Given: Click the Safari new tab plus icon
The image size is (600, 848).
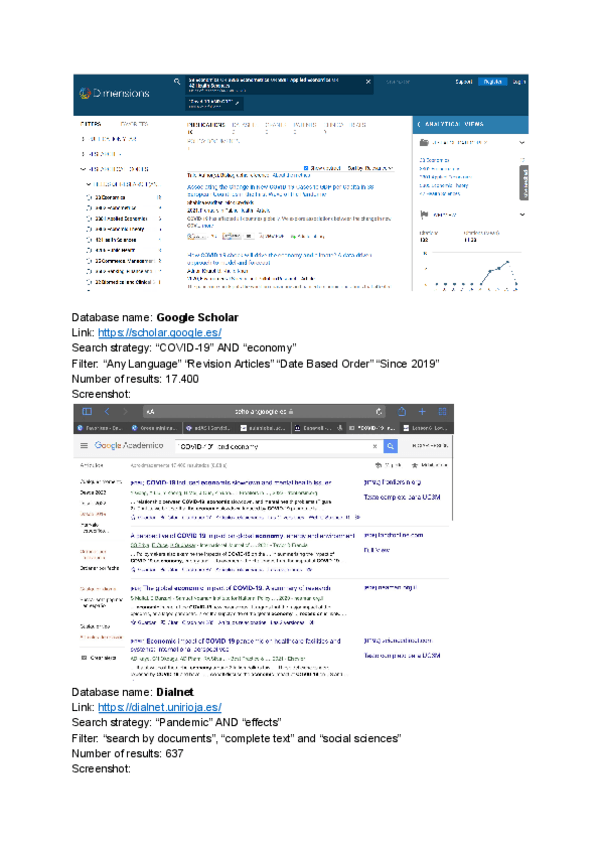Looking at the screenshot, I should click(x=422, y=412).
